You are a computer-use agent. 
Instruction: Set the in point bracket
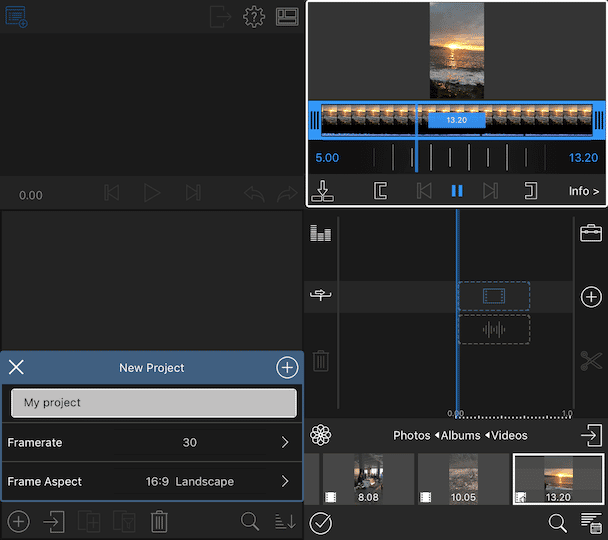(380, 191)
